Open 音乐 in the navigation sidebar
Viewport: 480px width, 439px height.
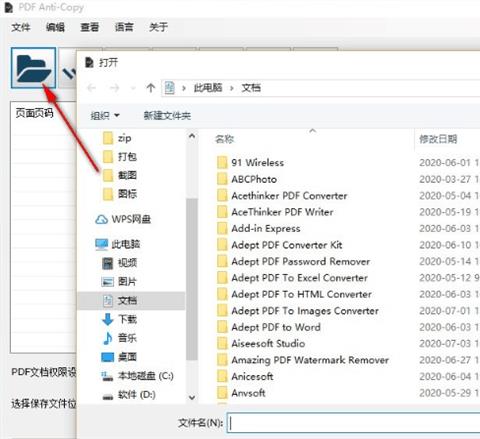[x=119, y=338]
